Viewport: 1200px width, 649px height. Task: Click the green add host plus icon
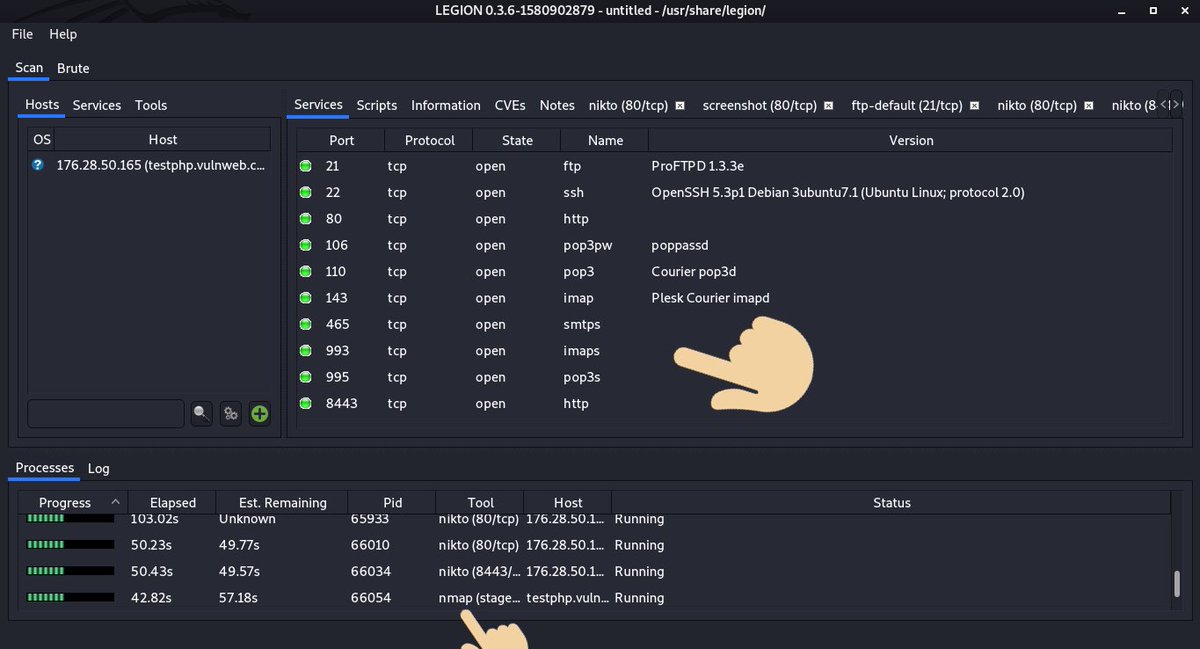260,413
